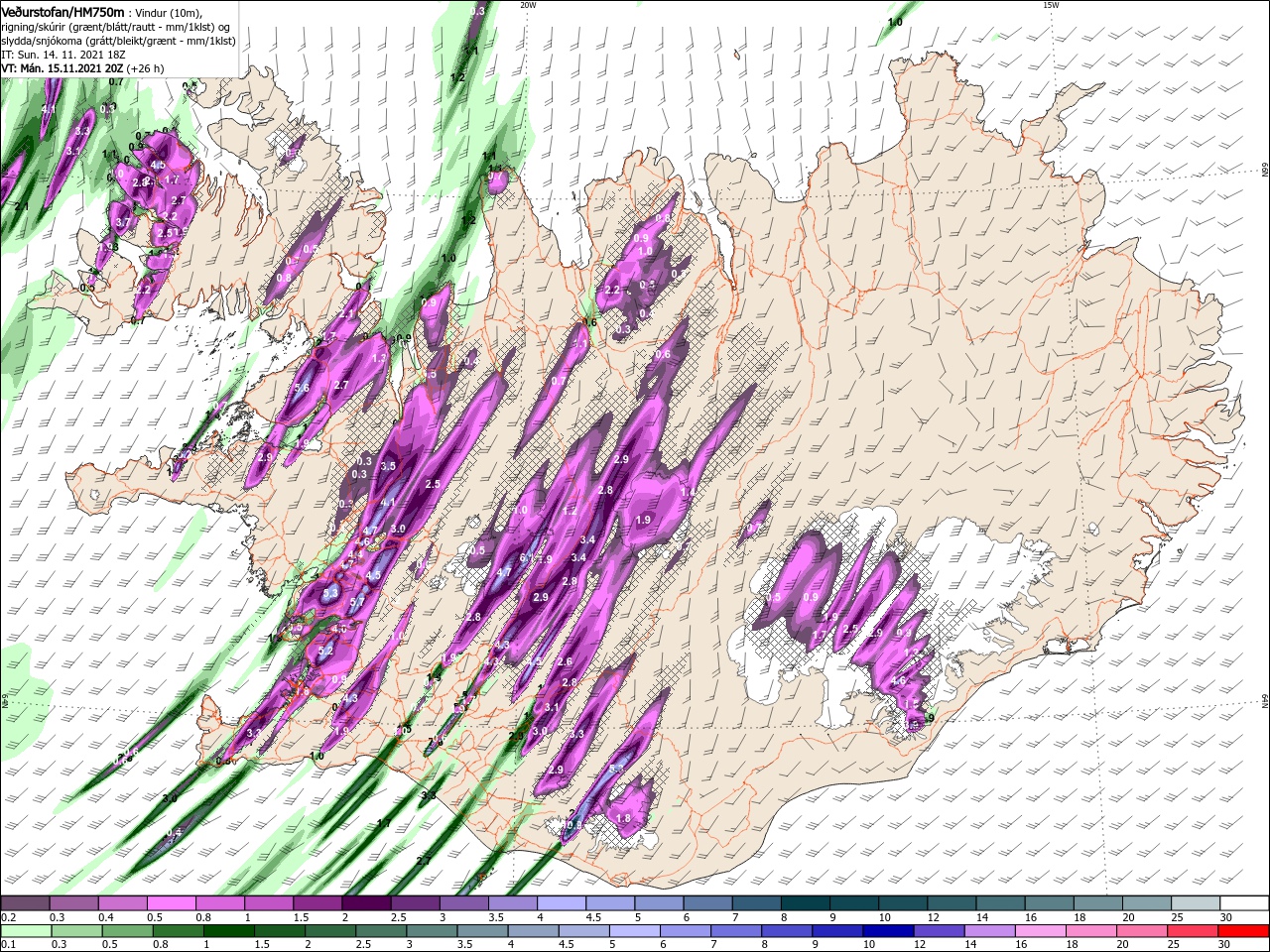Viewport: 1270px width, 952px height.
Task: Click the 15W longitude label
Action: [x=1051, y=5]
